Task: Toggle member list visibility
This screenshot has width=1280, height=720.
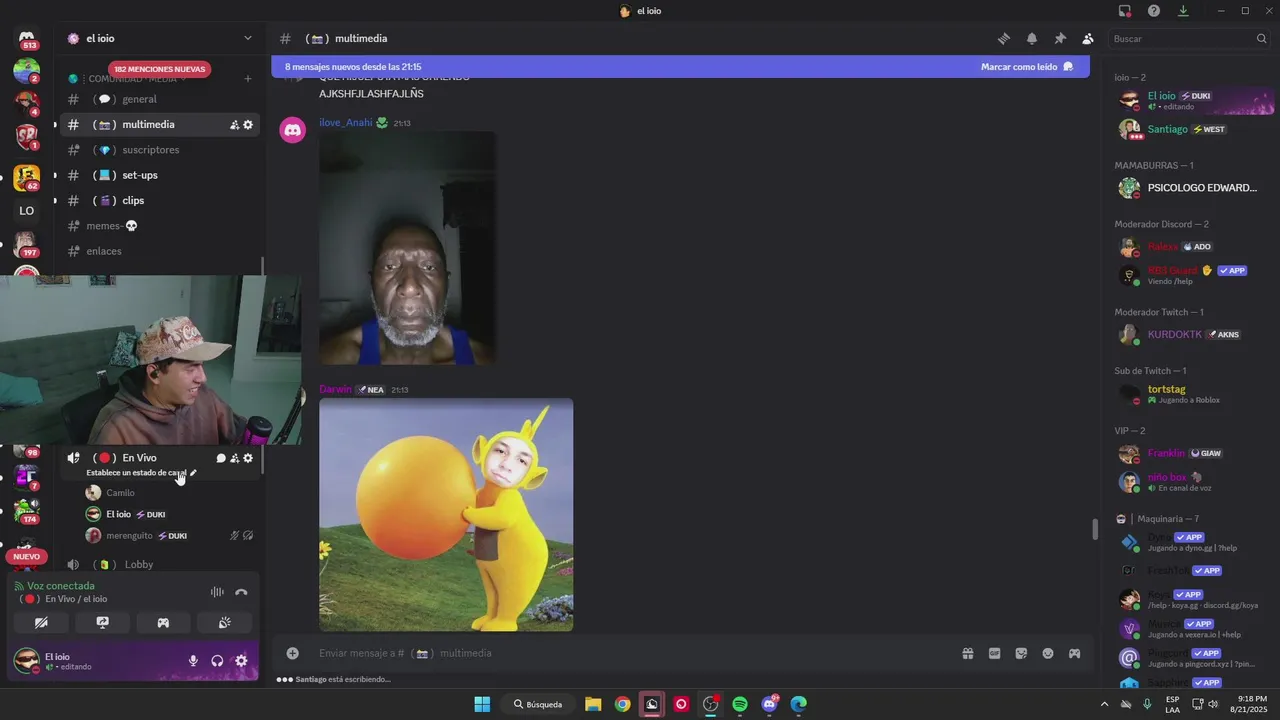Action: click(1087, 38)
